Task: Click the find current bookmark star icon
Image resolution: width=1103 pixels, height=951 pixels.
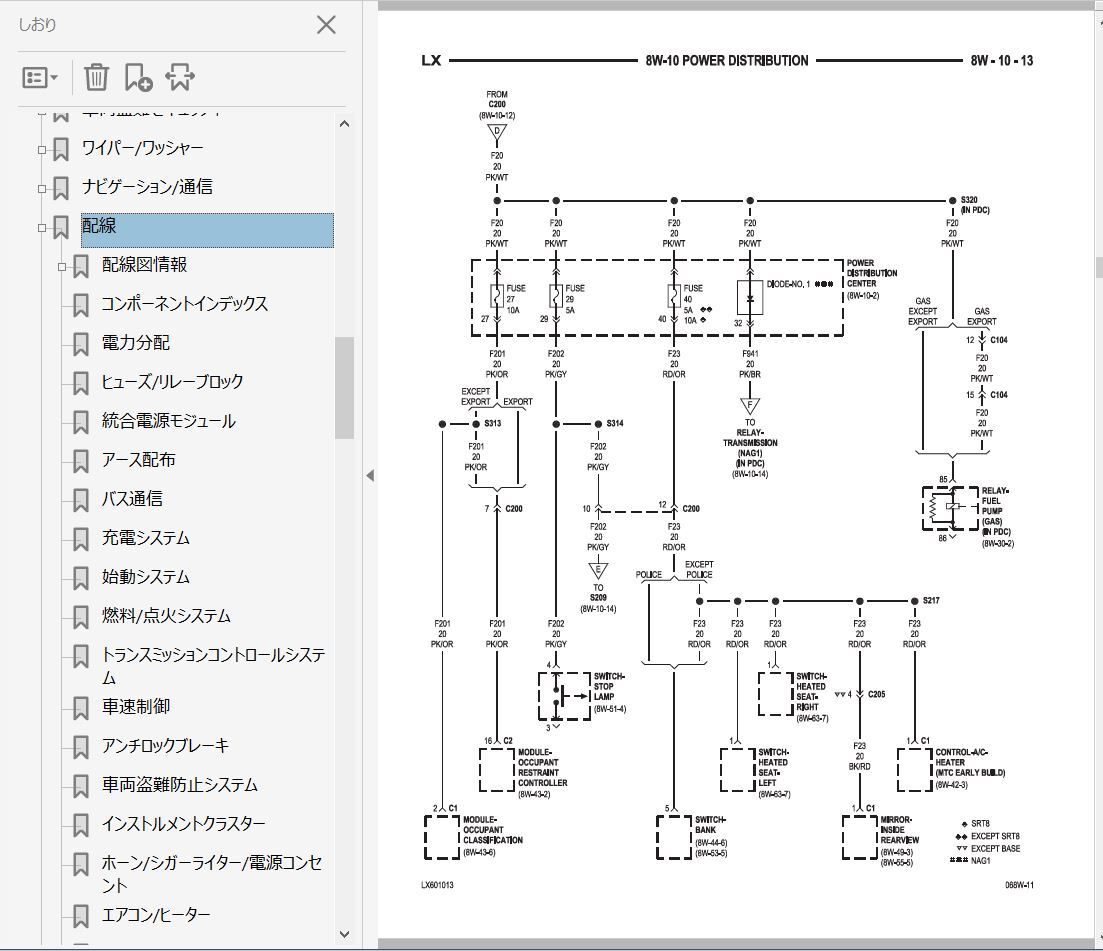Action: tap(179, 77)
